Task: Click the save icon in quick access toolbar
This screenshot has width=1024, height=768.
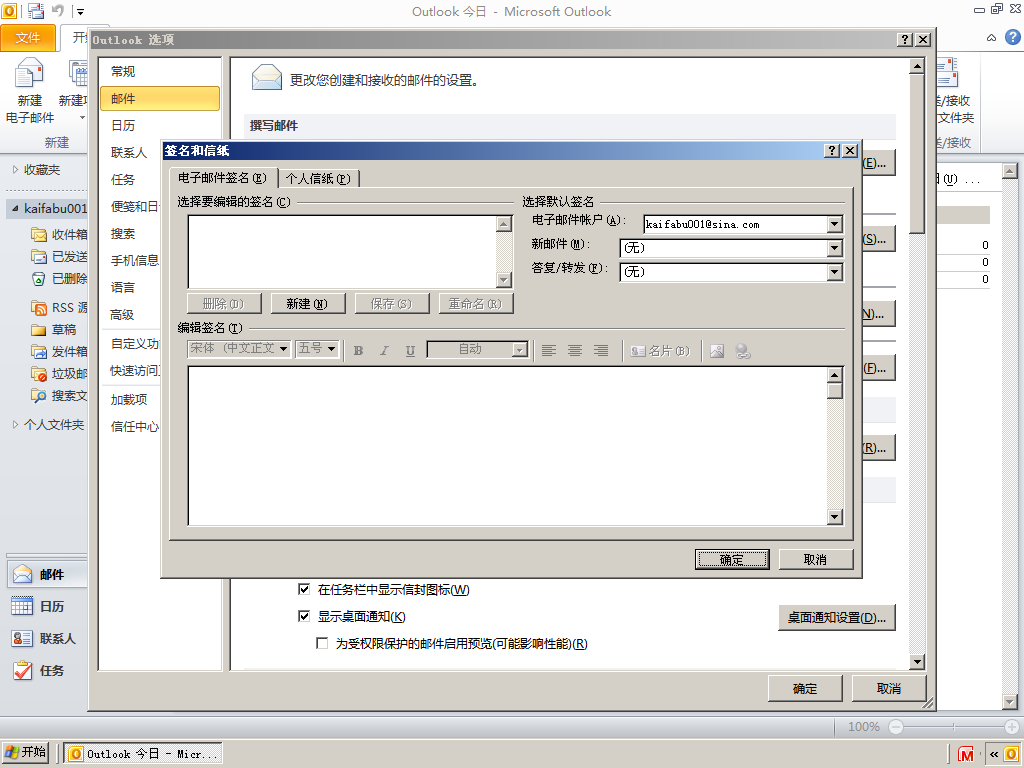Action: tap(36, 10)
